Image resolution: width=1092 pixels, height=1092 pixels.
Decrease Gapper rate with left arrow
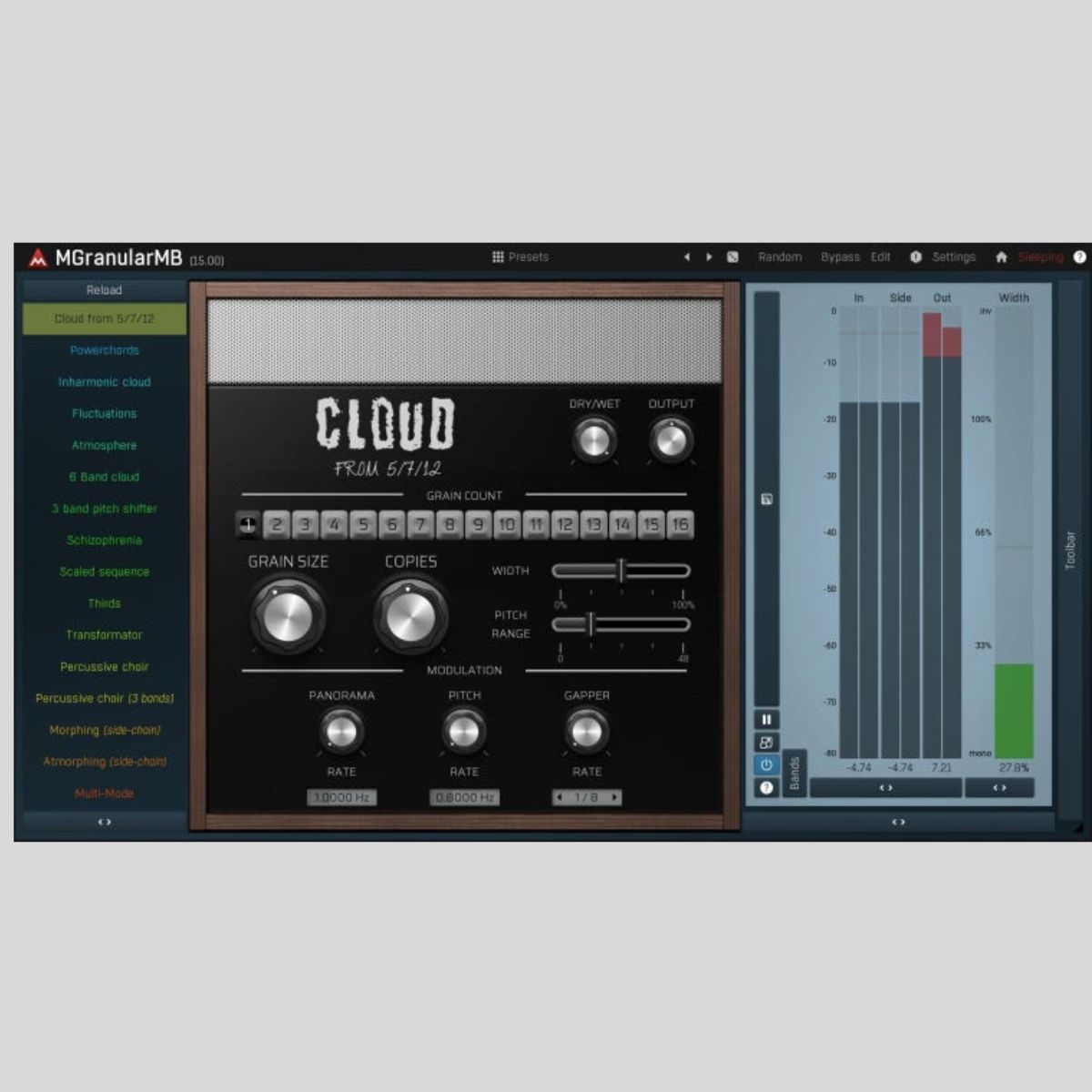(559, 797)
